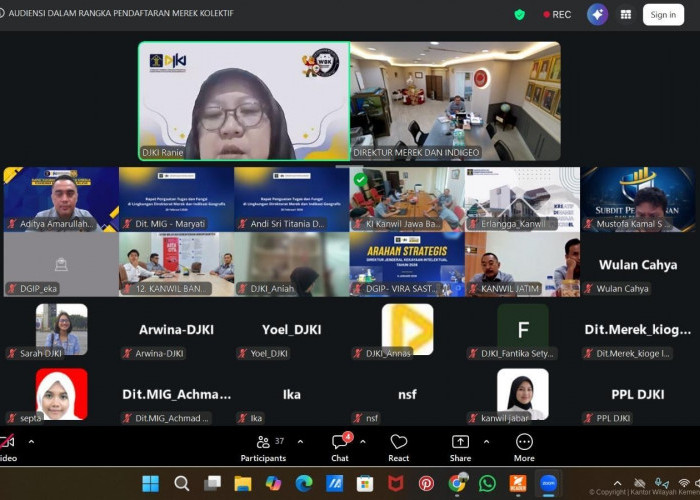Click muted mic icon beside Ika label
This screenshot has height=500, width=700.
click(242, 418)
